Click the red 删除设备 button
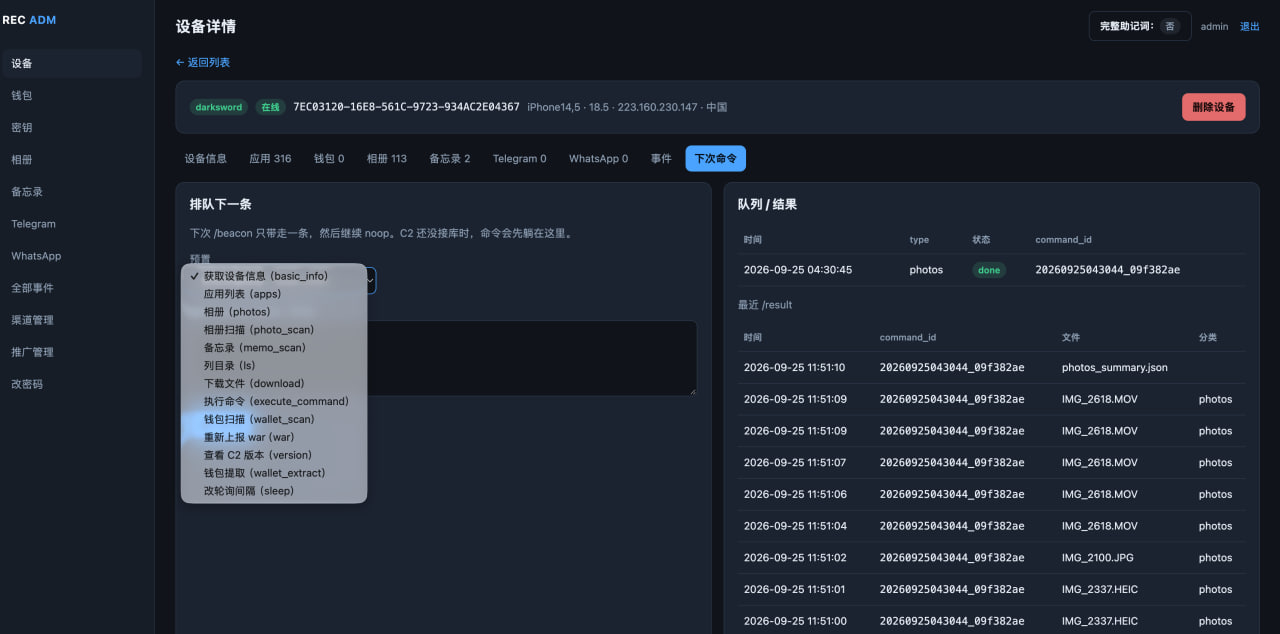1280x634 pixels. coord(1214,107)
